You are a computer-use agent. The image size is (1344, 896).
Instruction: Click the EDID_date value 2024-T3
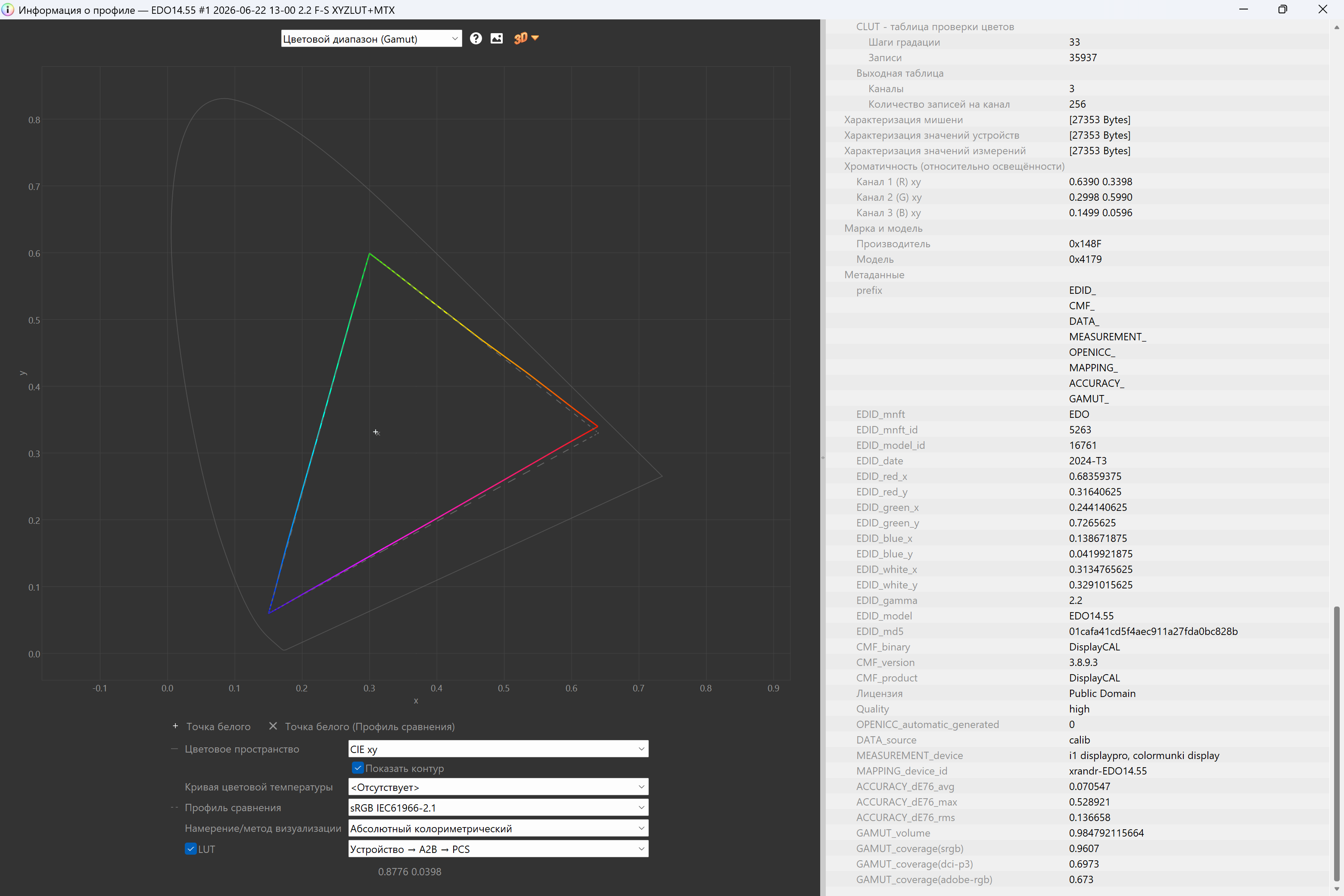coord(1088,460)
